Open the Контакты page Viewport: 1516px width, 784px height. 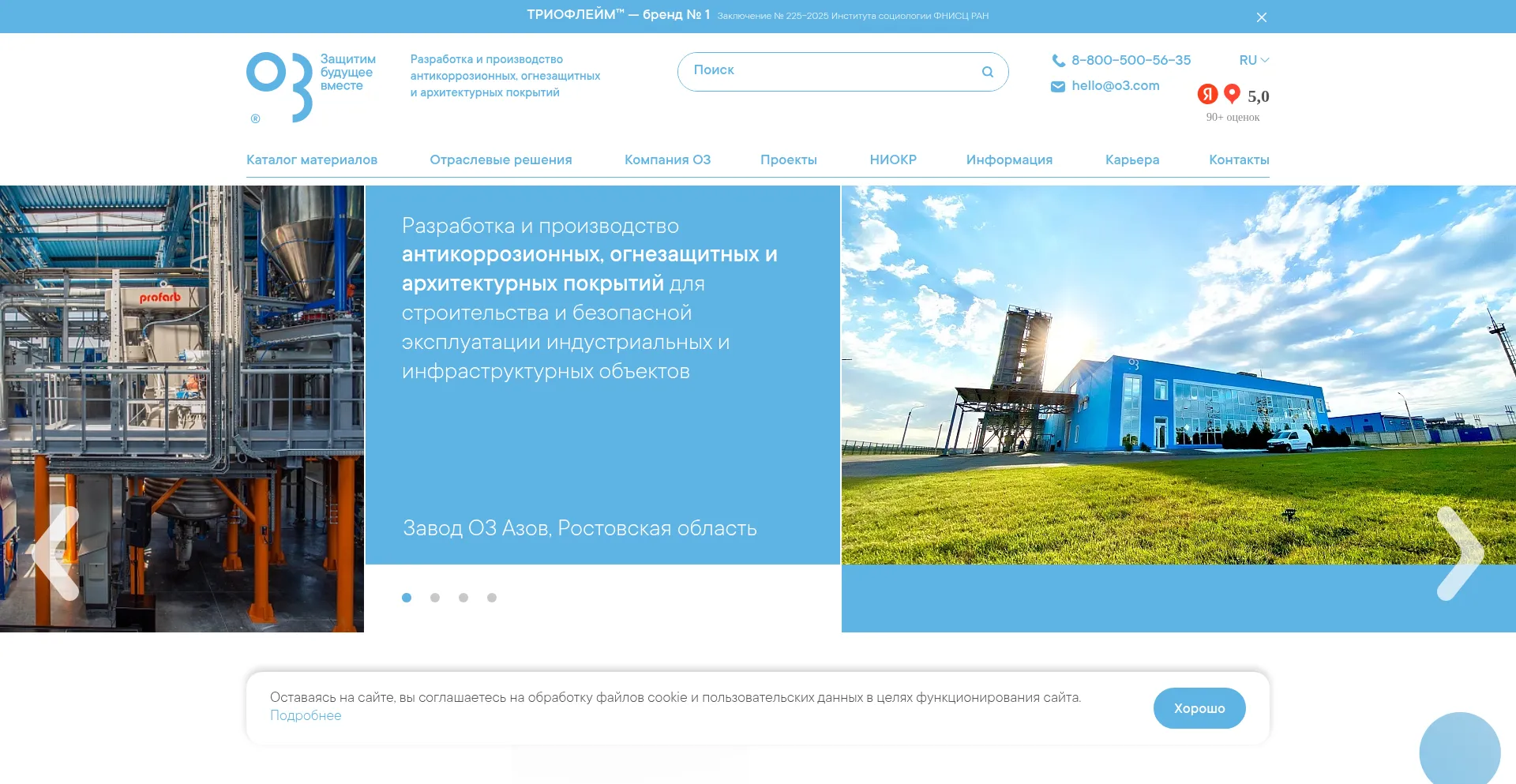[x=1238, y=160]
